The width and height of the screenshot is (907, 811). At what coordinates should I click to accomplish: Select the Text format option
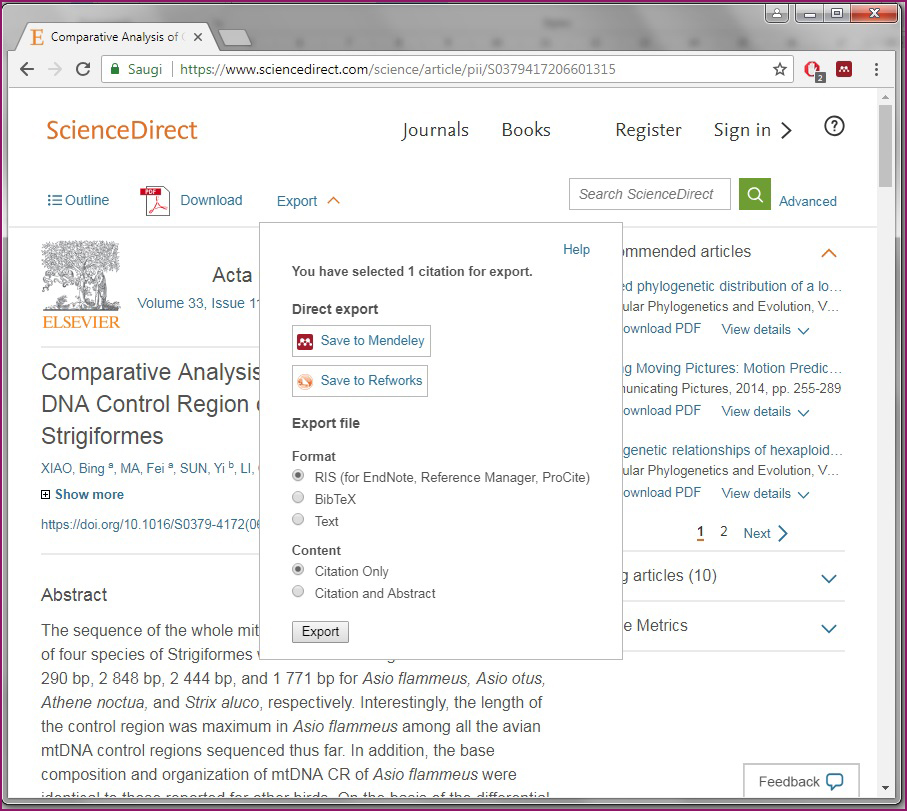(x=298, y=520)
